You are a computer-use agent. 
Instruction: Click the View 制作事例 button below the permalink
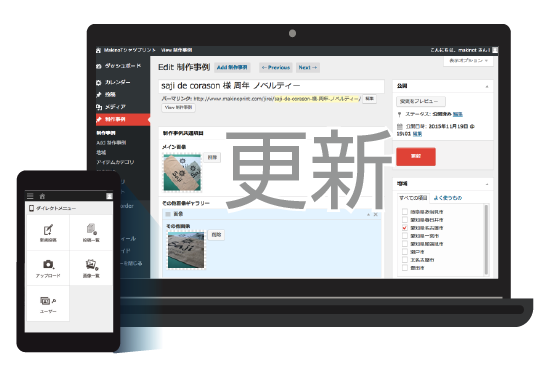pos(178,108)
